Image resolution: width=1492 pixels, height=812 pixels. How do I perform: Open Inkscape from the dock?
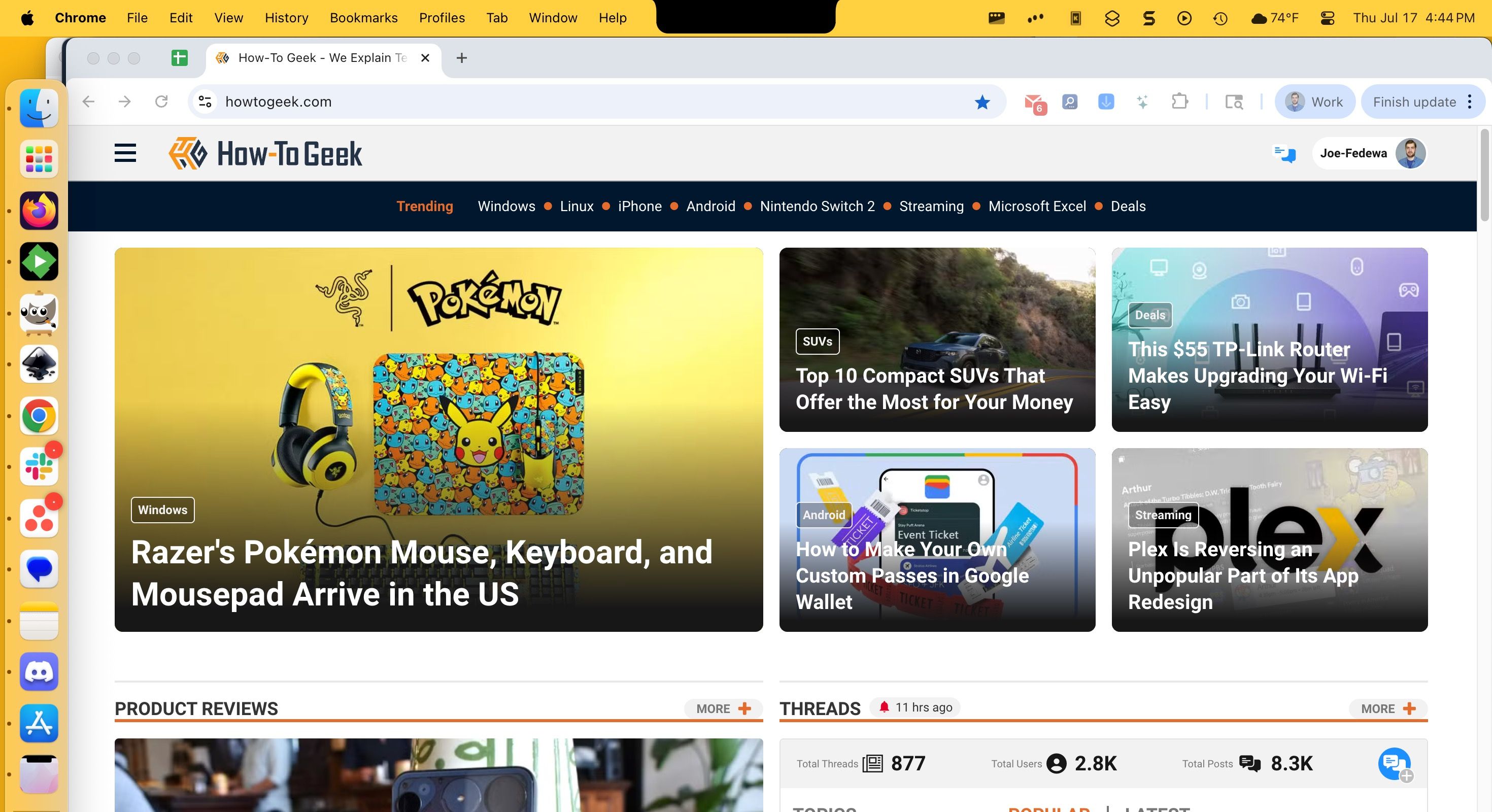click(39, 364)
